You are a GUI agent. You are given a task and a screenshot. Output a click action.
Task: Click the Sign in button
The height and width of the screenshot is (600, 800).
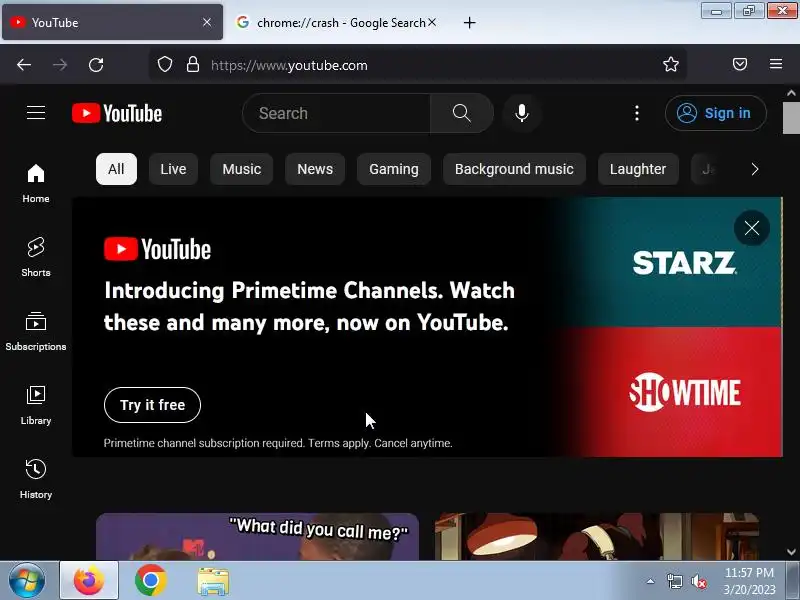pyautogui.click(x=715, y=113)
